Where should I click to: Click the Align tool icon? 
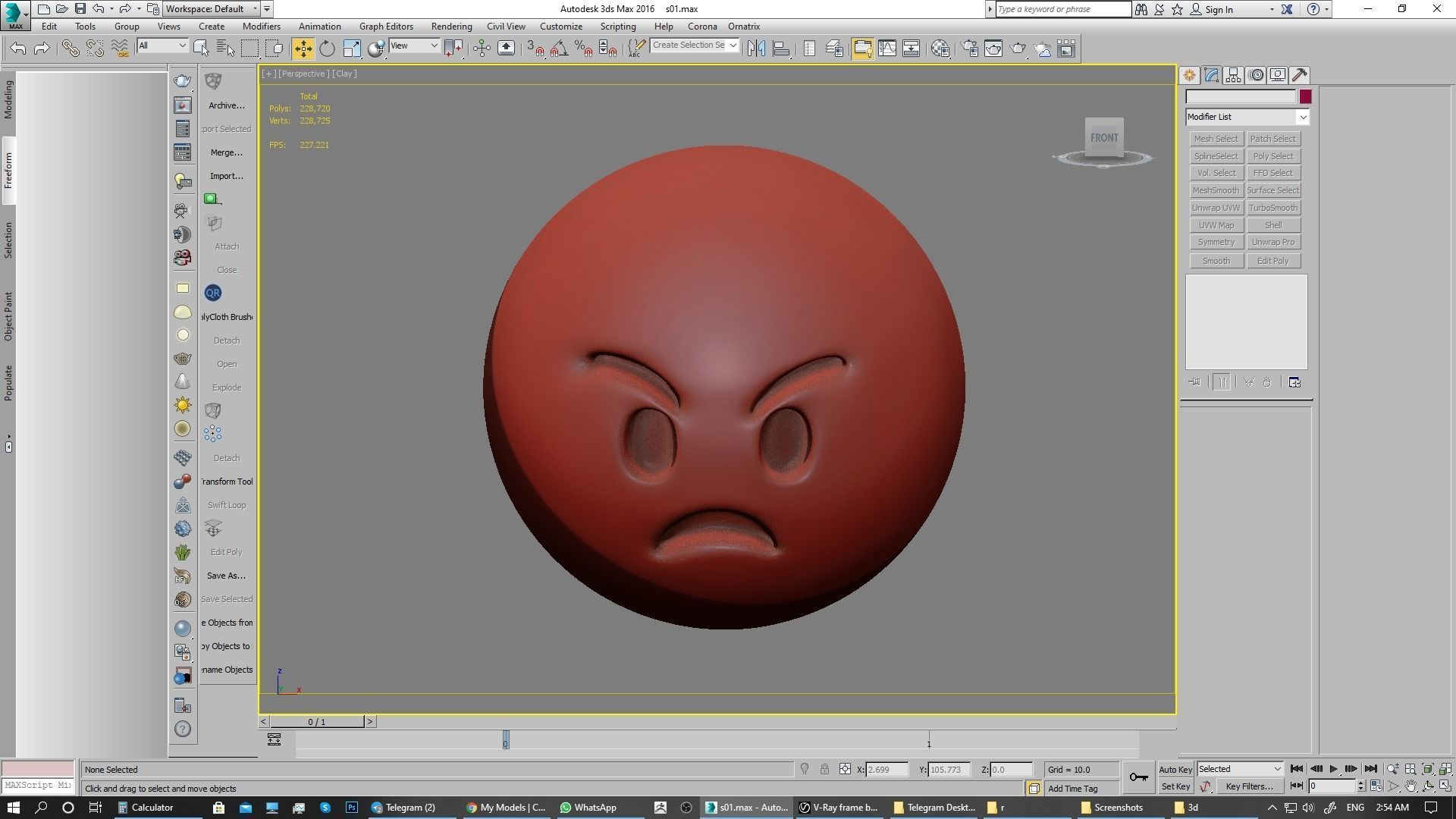pyautogui.click(x=781, y=49)
